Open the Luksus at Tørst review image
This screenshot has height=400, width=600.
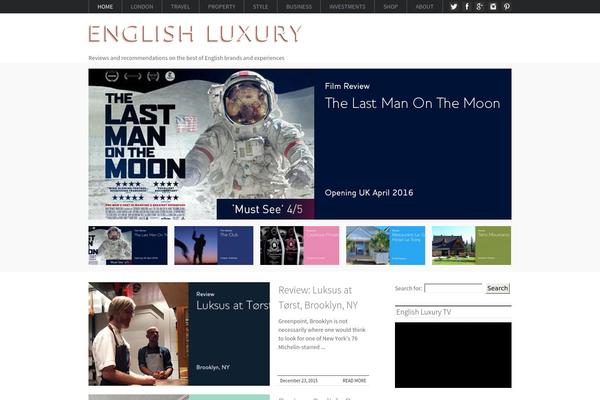(179, 334)
